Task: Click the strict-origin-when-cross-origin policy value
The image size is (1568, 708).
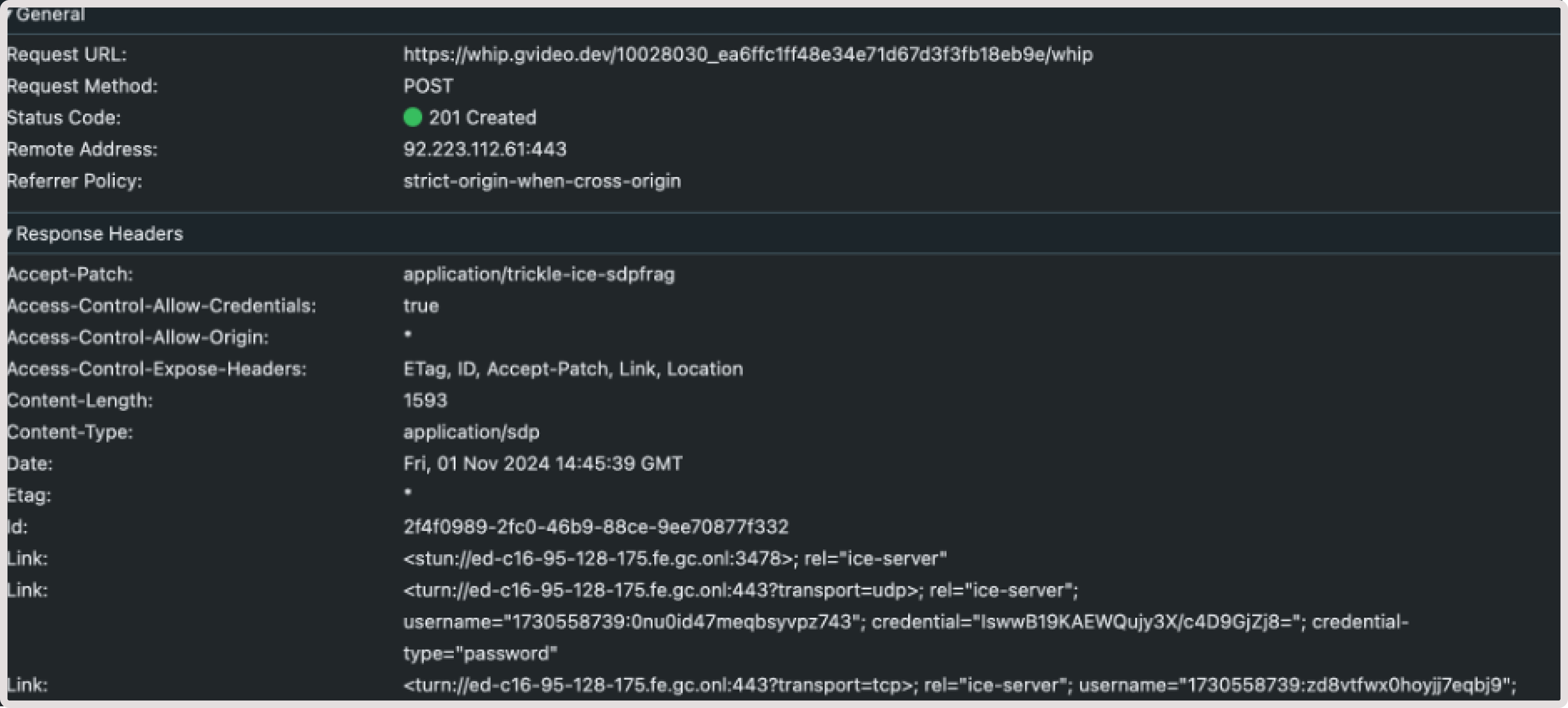Action: 542,180
